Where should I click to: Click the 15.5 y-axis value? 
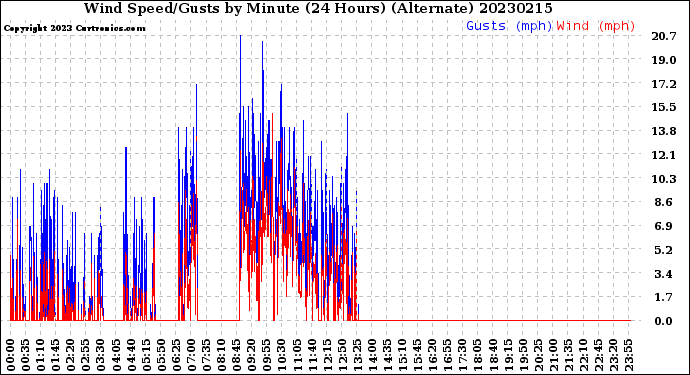click(664, 107)
